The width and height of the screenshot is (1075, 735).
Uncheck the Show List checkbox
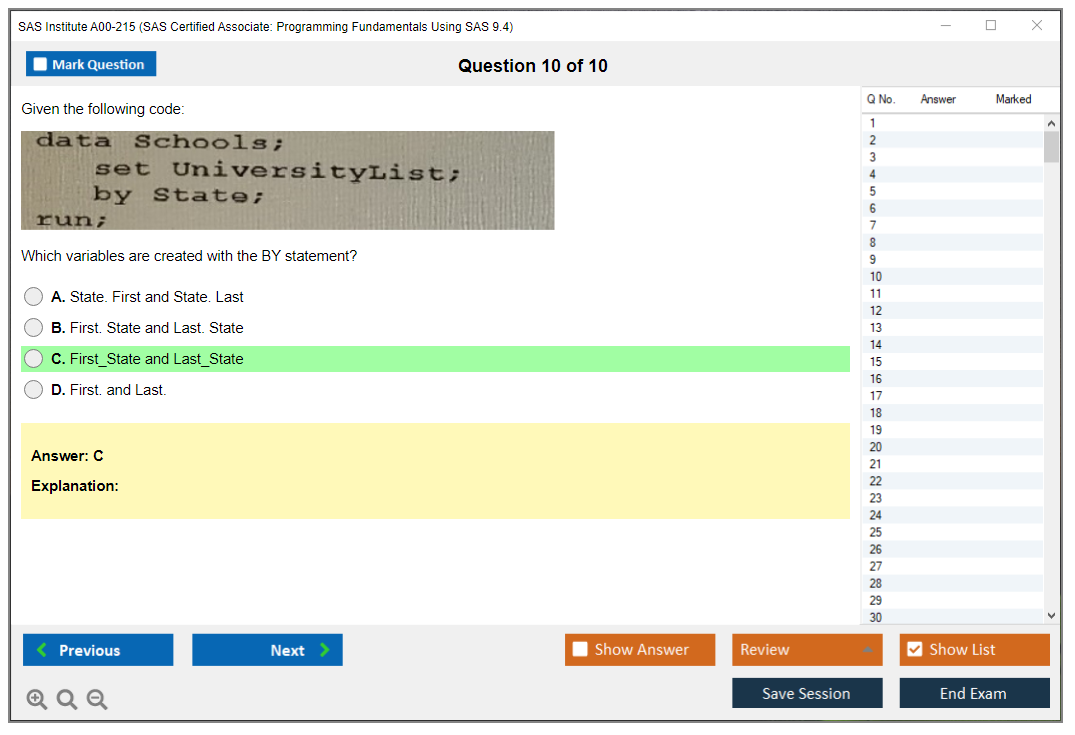[x=914, y=650]
